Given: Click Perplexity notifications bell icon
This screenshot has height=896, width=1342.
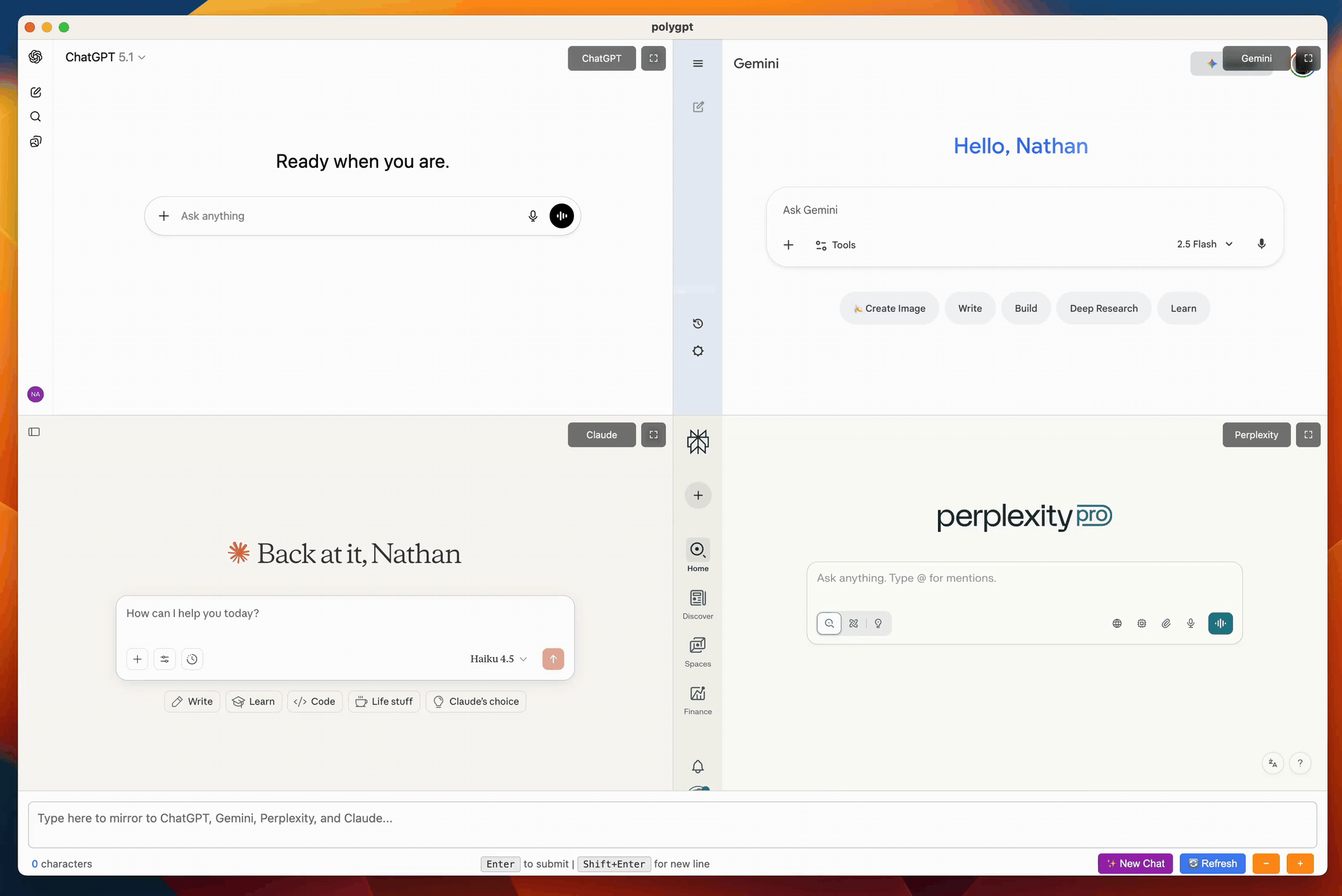Looking at the screenshot, I should tap(698, 767).
